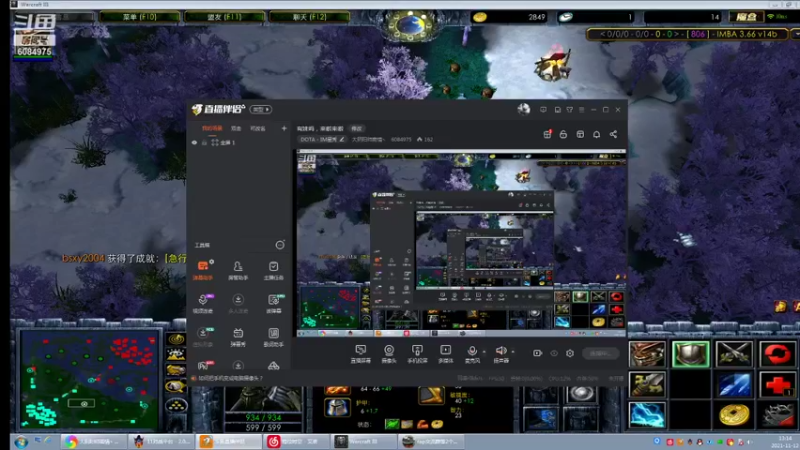The width and height of the screenshot is (800, 450).
Task: Click the game minimap
Action: (89, 380)
